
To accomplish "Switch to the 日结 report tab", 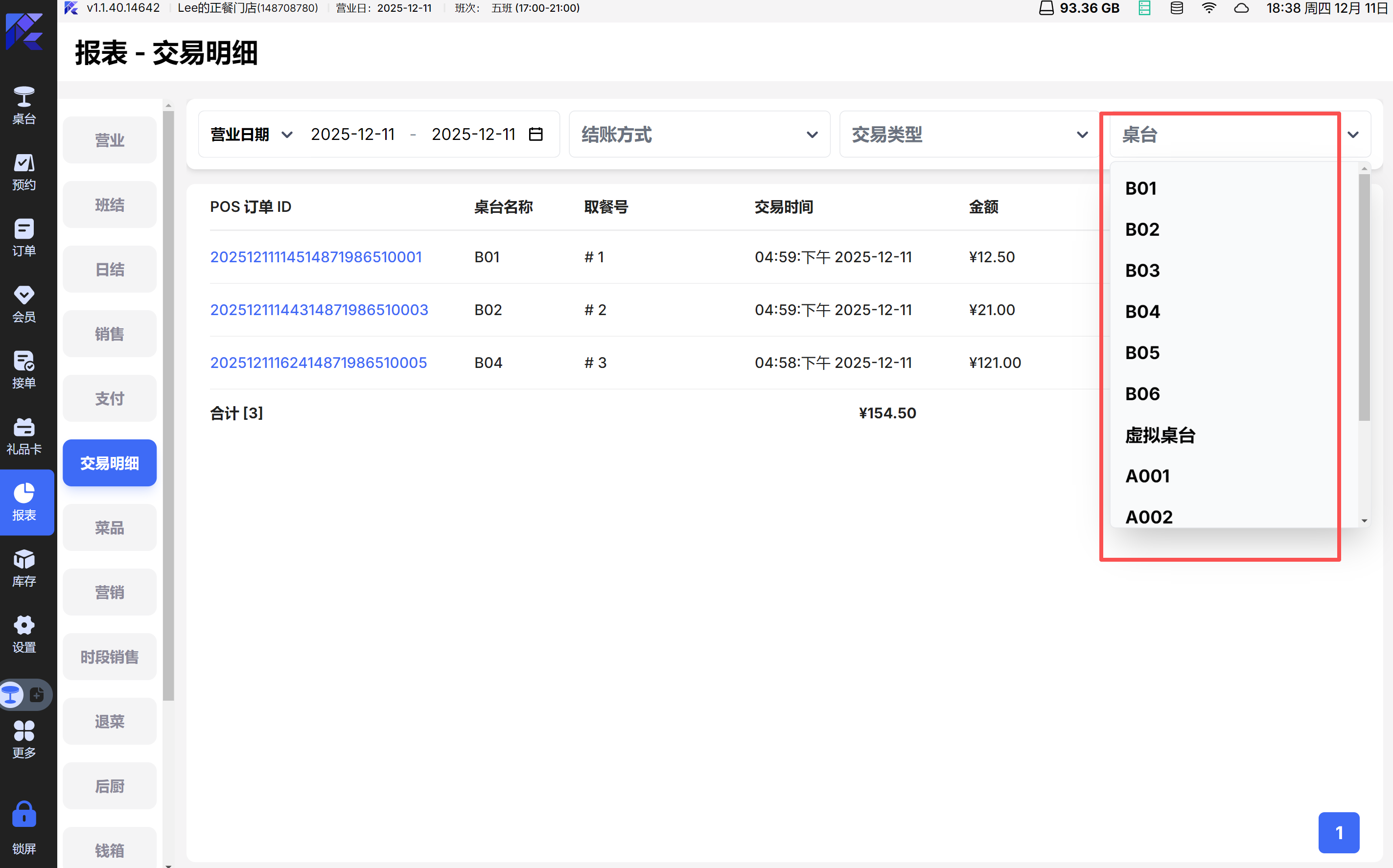I will tap(109, 269).
